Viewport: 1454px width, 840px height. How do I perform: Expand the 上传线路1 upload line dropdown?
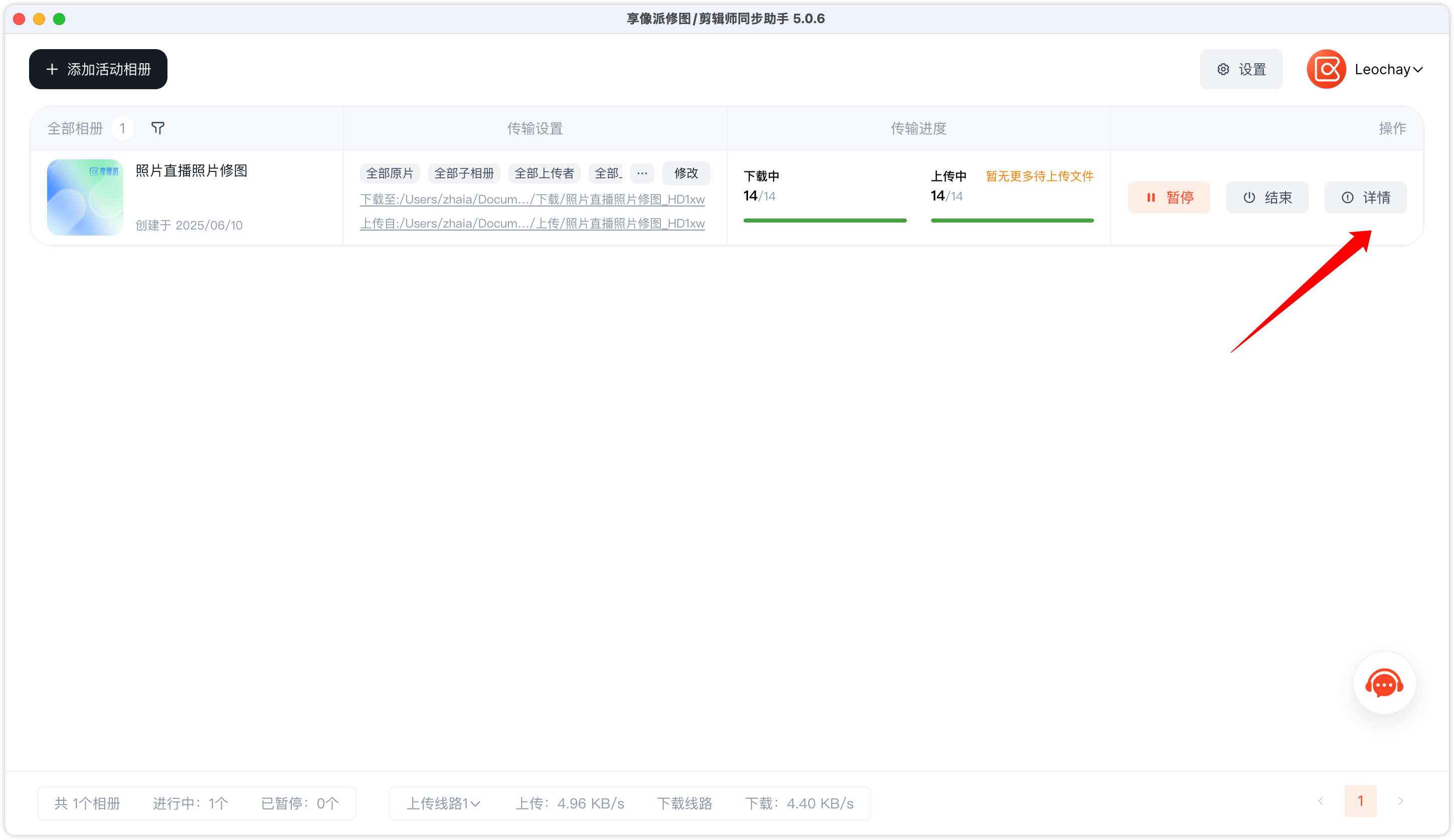point(443,803)
